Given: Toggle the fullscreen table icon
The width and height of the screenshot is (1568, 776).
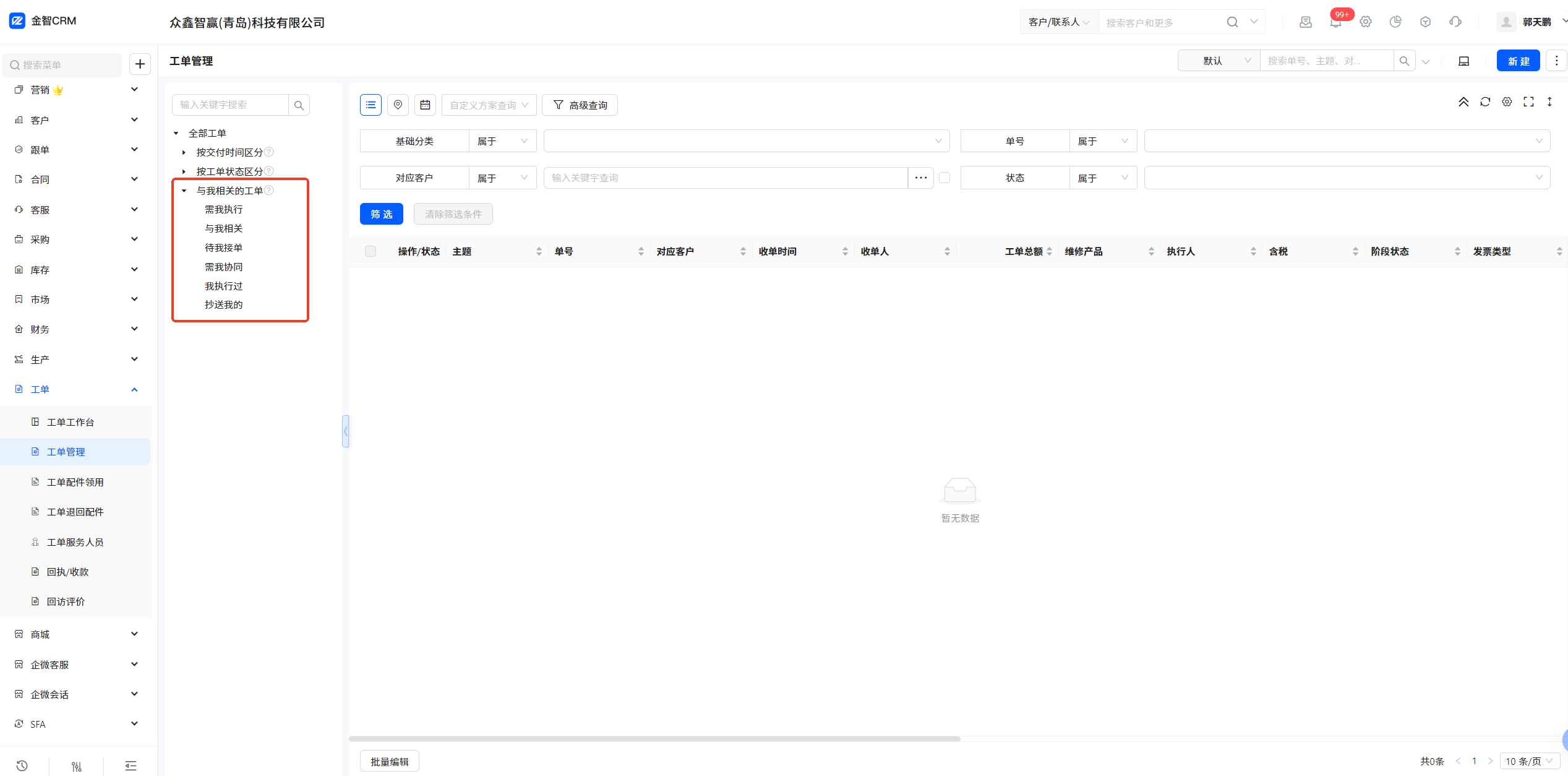Looking at the screenshot, I should tap(1528, 102).
